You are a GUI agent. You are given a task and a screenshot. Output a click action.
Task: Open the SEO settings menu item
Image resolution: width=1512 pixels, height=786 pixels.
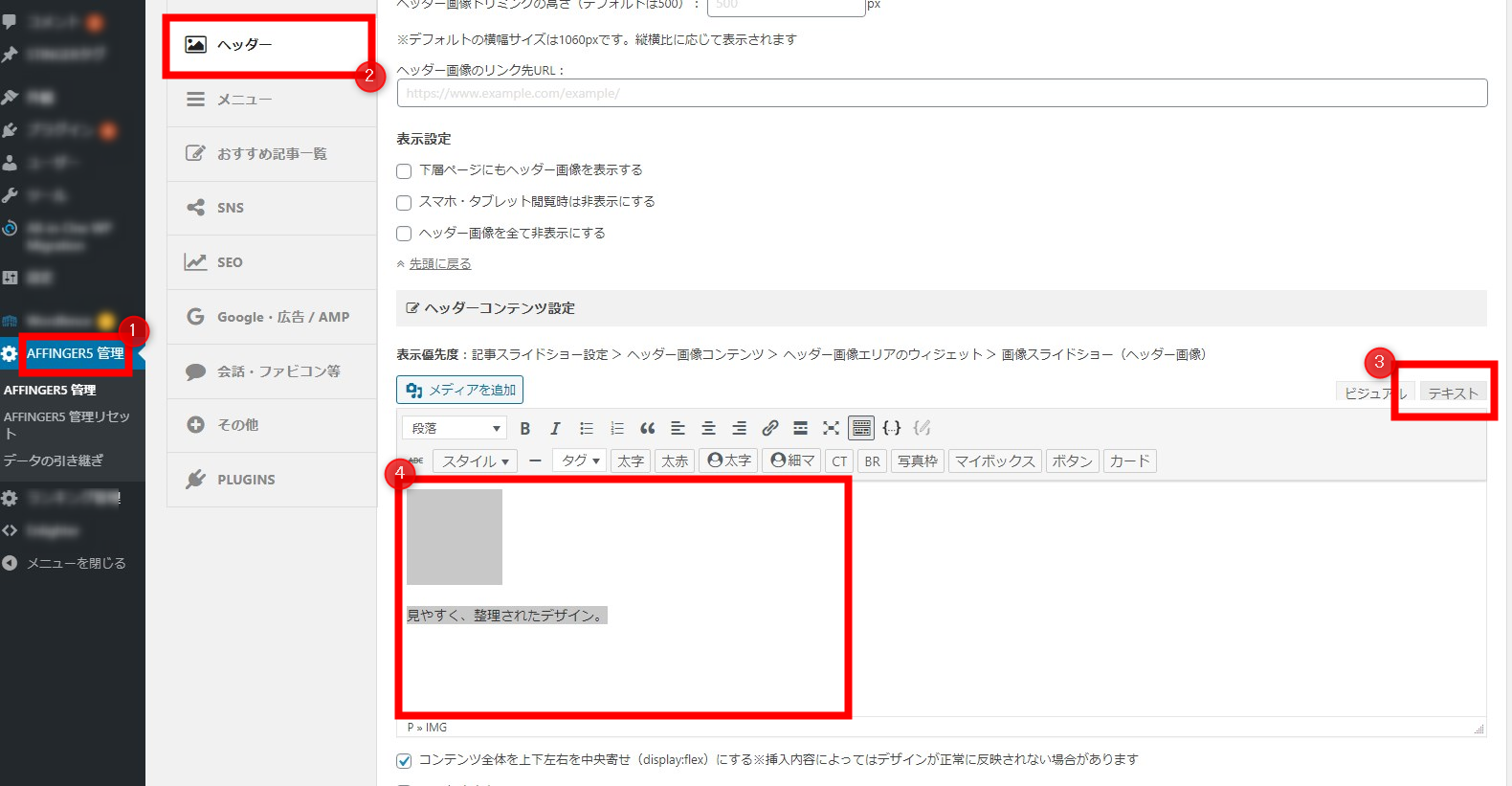230,262
